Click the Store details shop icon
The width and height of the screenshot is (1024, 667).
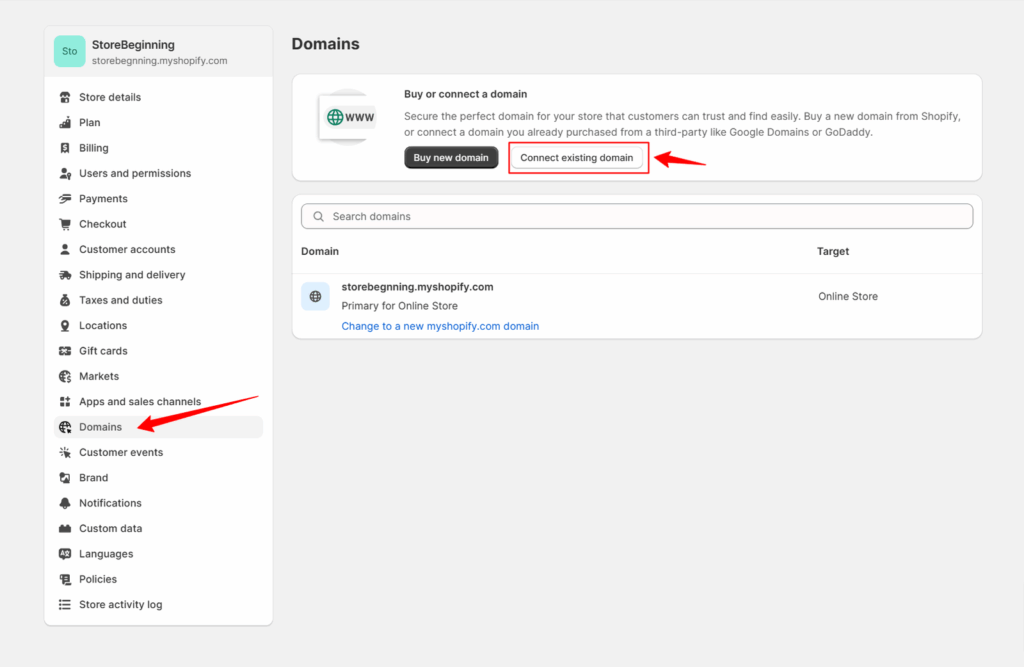click(65, 97)
